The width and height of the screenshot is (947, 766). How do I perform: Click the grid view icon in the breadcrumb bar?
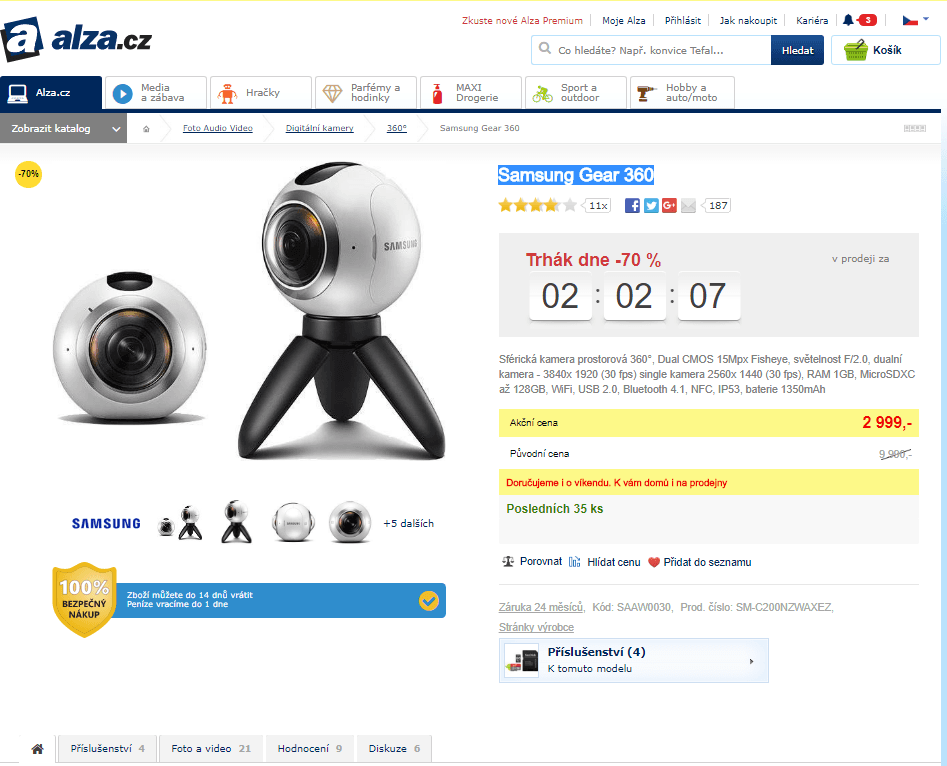click(914, 128)
